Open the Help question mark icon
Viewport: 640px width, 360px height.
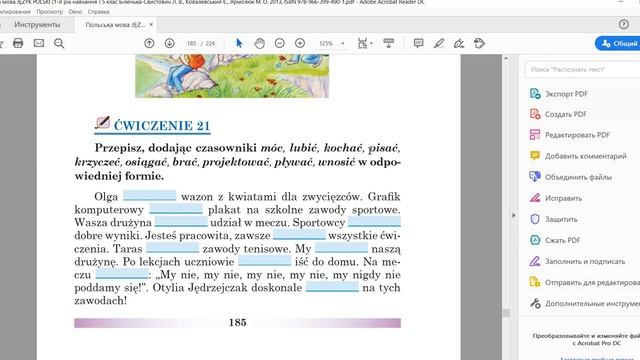click(x=624, y=24)
